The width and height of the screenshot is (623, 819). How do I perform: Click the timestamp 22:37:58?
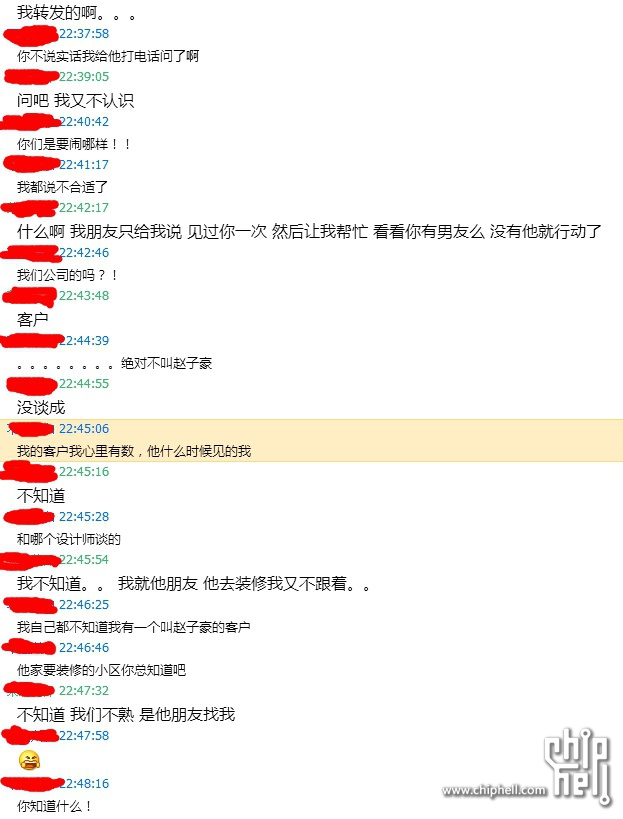tap(84, 34)
